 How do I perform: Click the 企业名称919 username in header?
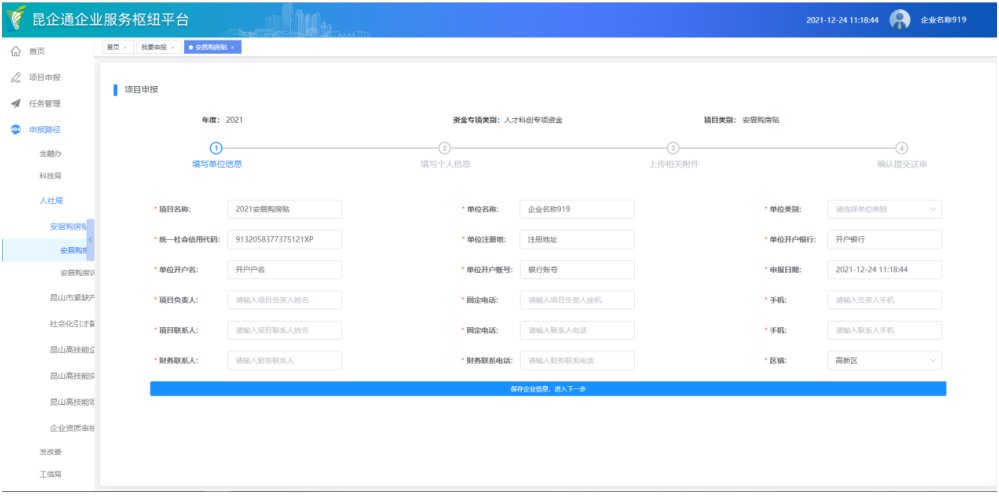[943, 20]
